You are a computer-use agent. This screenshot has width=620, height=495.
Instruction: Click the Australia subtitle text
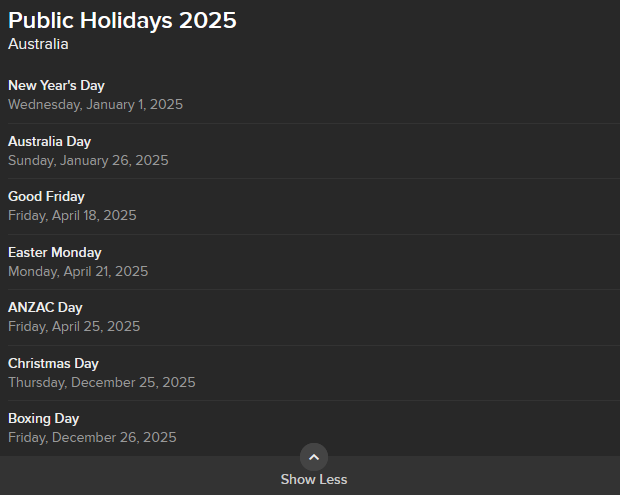[38, 44]
